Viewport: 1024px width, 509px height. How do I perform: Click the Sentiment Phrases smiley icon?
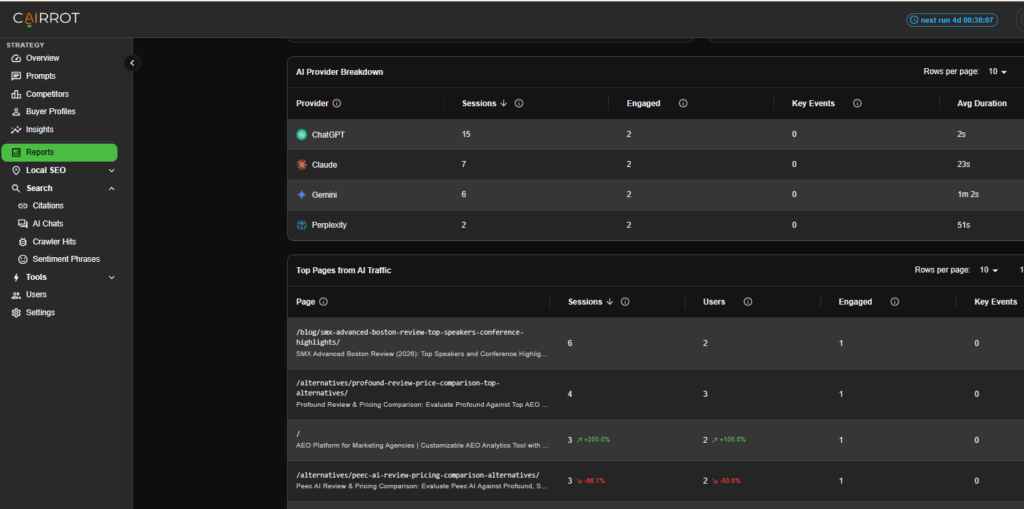(23, 259)
